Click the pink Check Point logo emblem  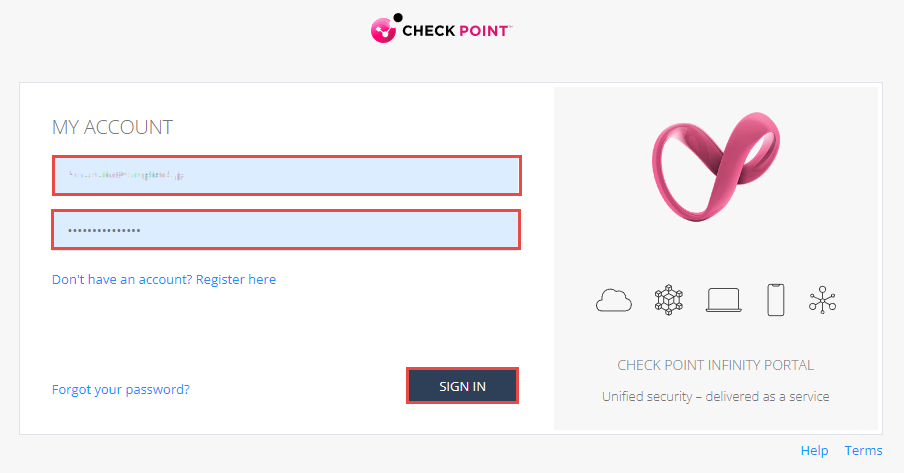(383, 32)
